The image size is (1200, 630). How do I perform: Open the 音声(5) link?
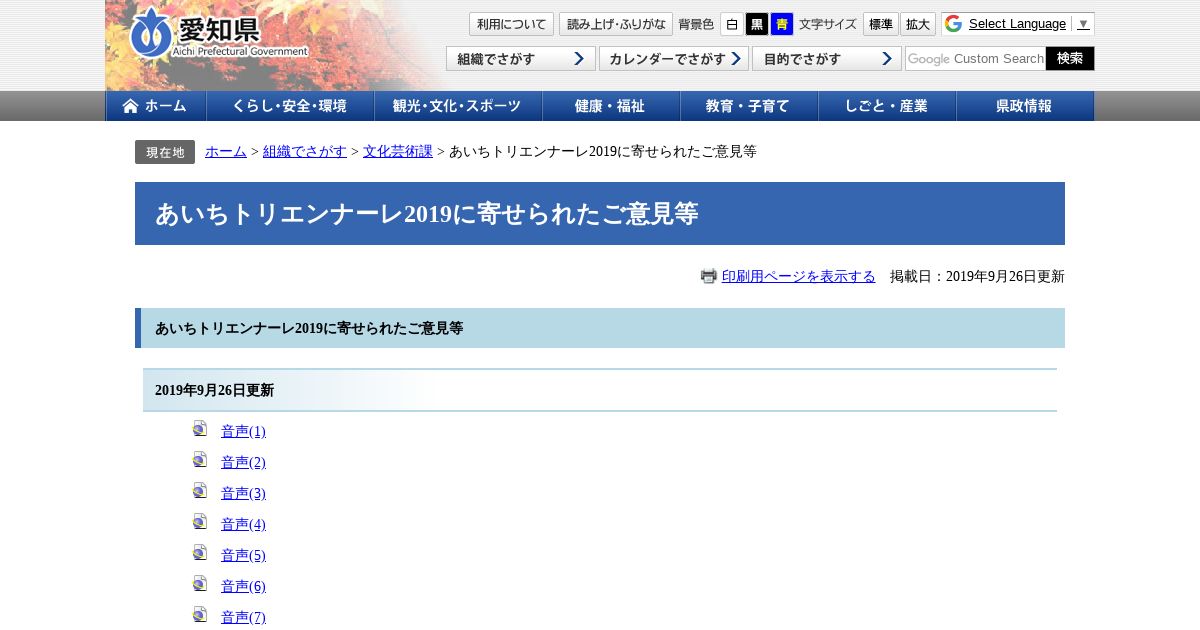pyautogui.click(x=243, y=555)
